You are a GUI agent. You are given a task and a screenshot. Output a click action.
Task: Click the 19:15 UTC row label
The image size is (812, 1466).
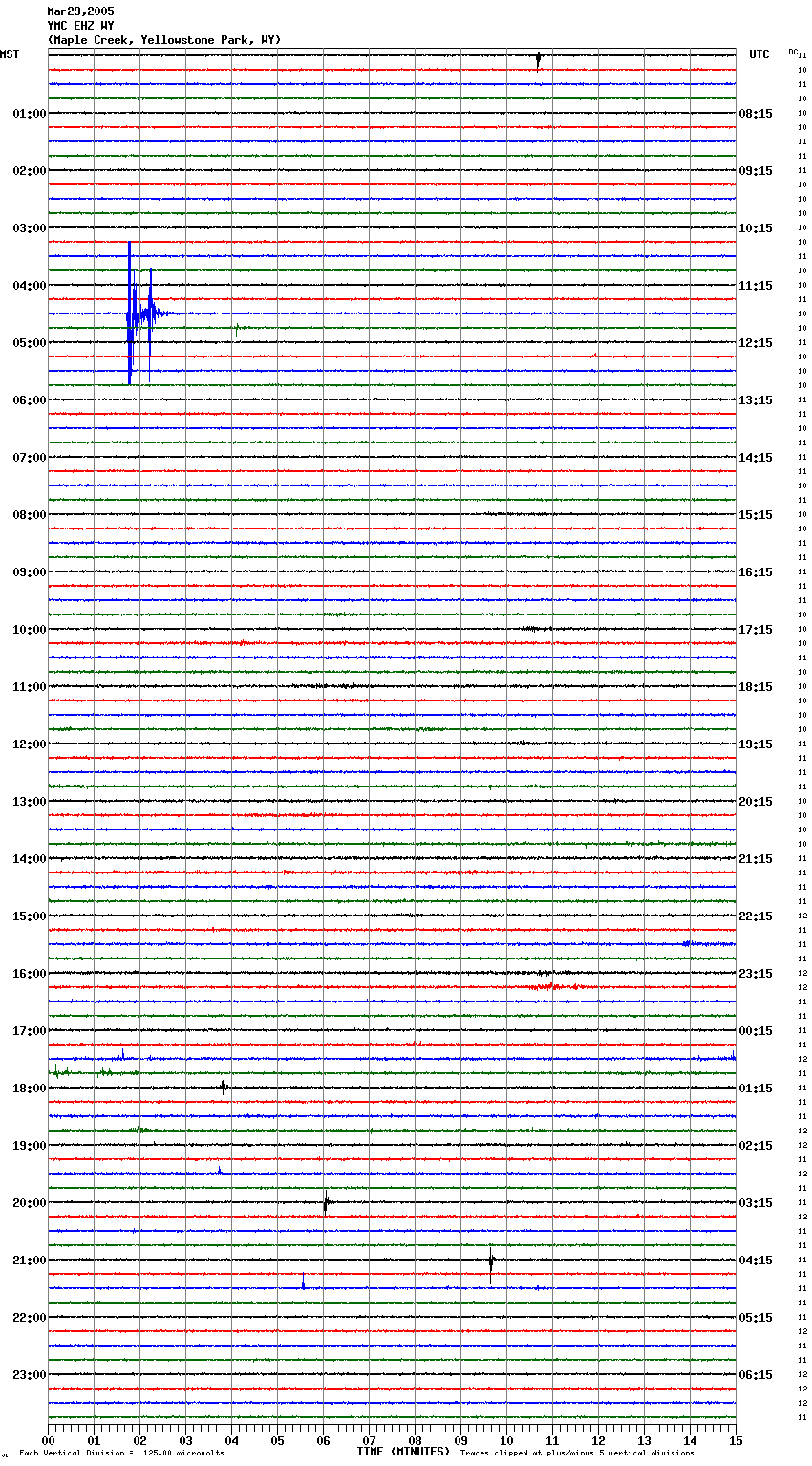(x=756, y=744)
